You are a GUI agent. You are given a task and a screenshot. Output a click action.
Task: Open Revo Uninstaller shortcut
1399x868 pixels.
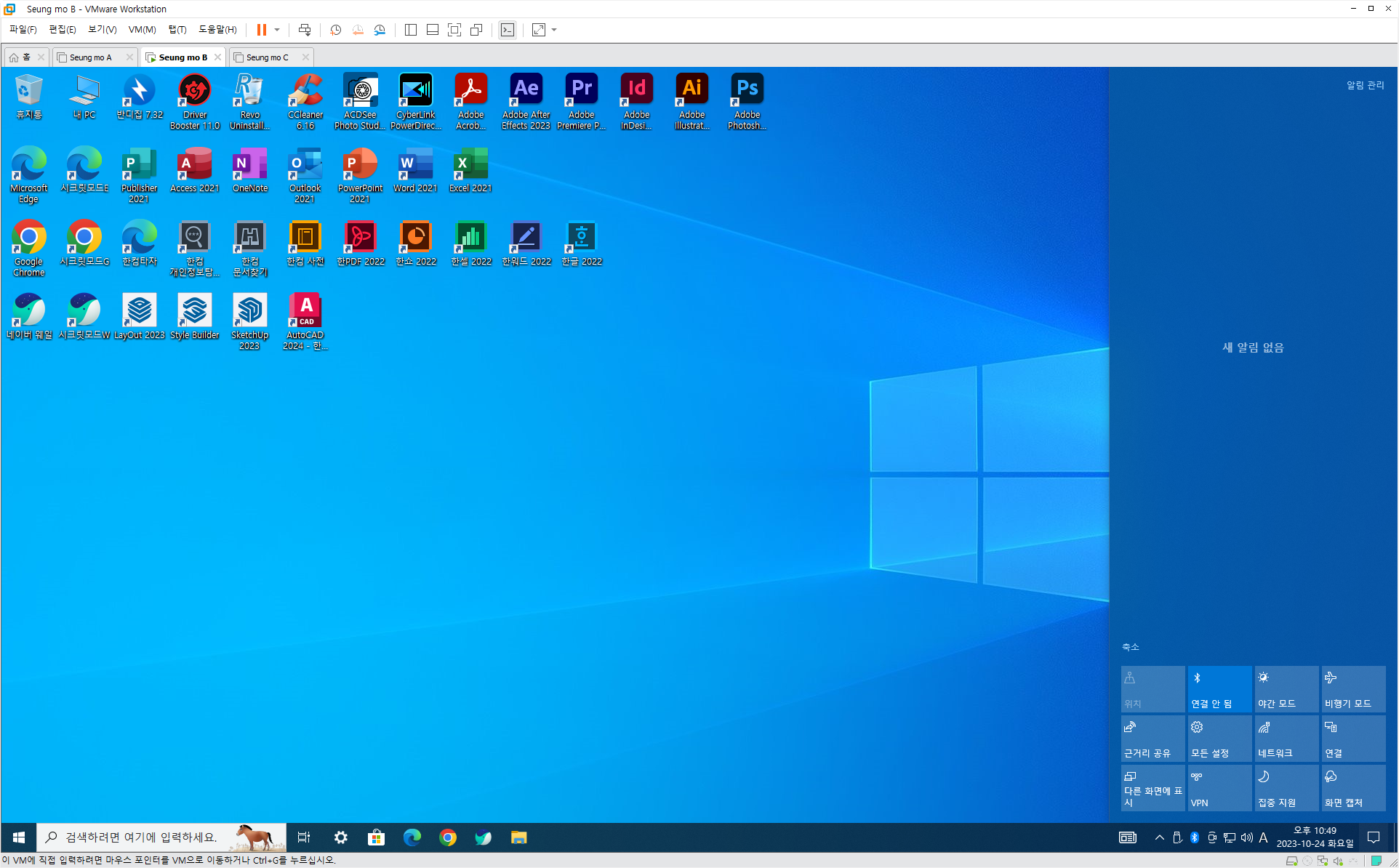pyautogui.click(x=250, y=102)
